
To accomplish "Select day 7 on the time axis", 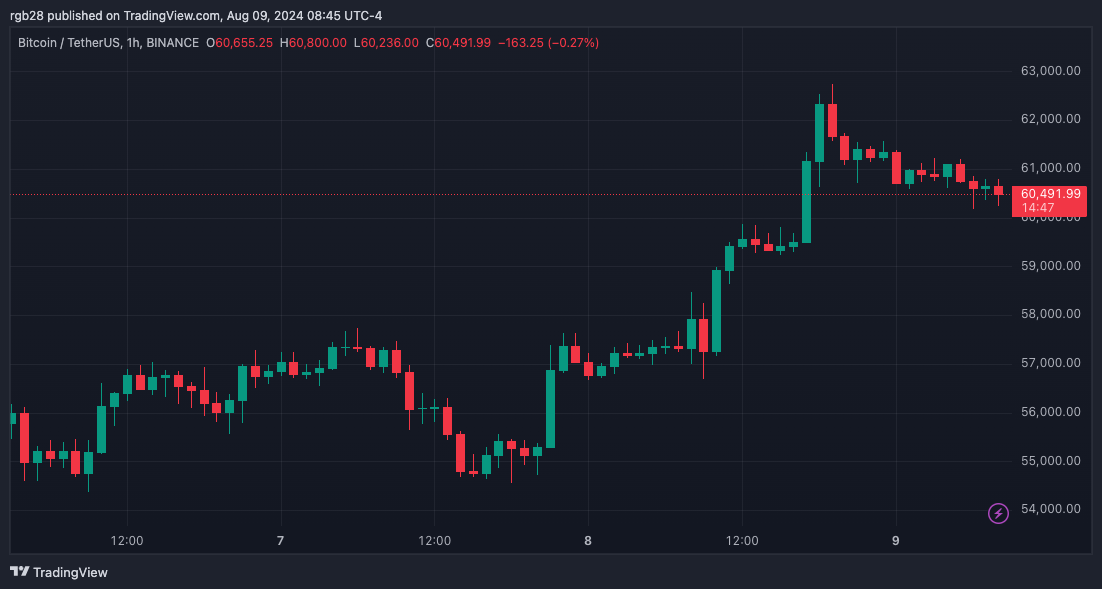I will 280,541.
